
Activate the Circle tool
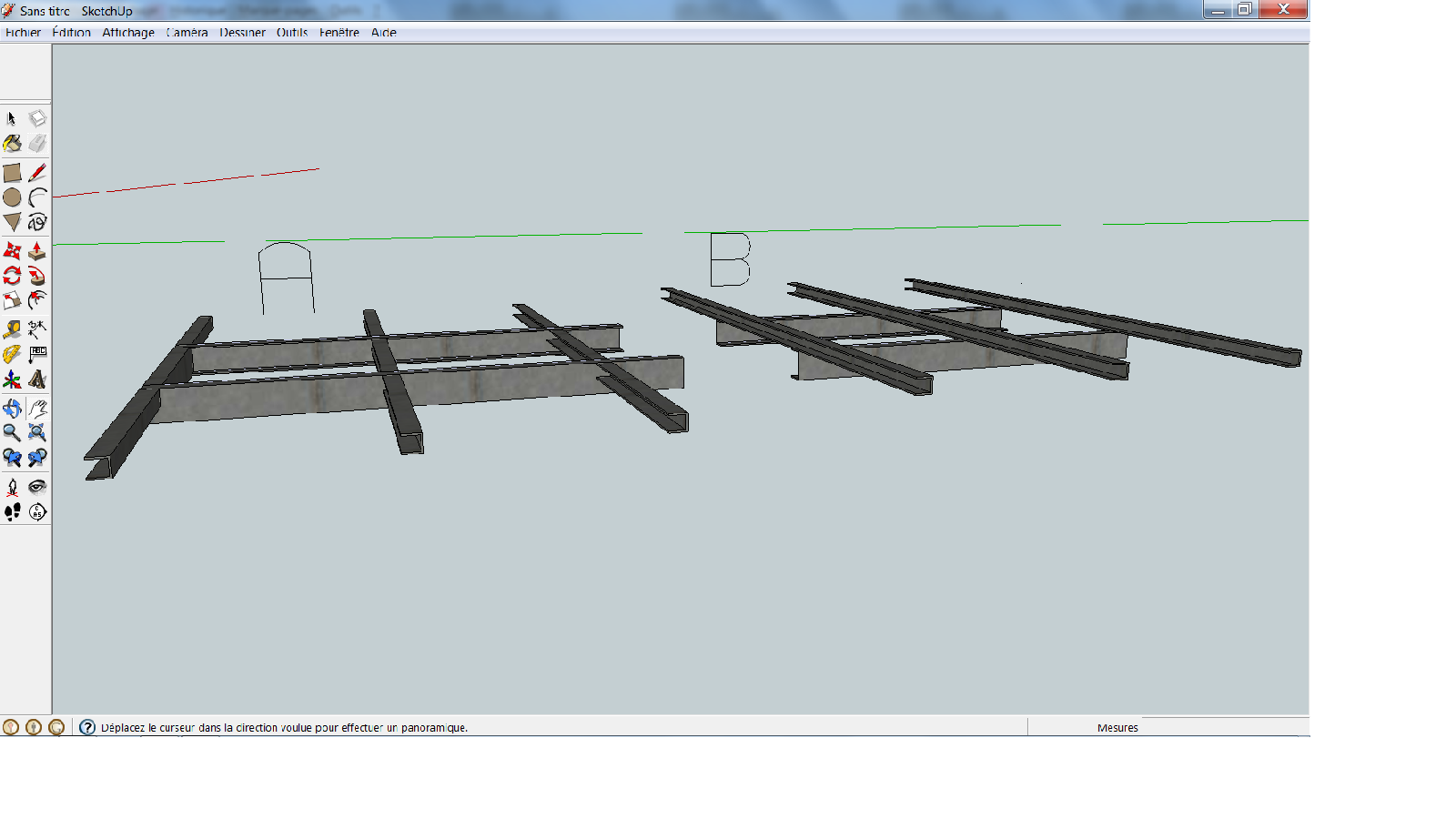[x=12, y=197]
